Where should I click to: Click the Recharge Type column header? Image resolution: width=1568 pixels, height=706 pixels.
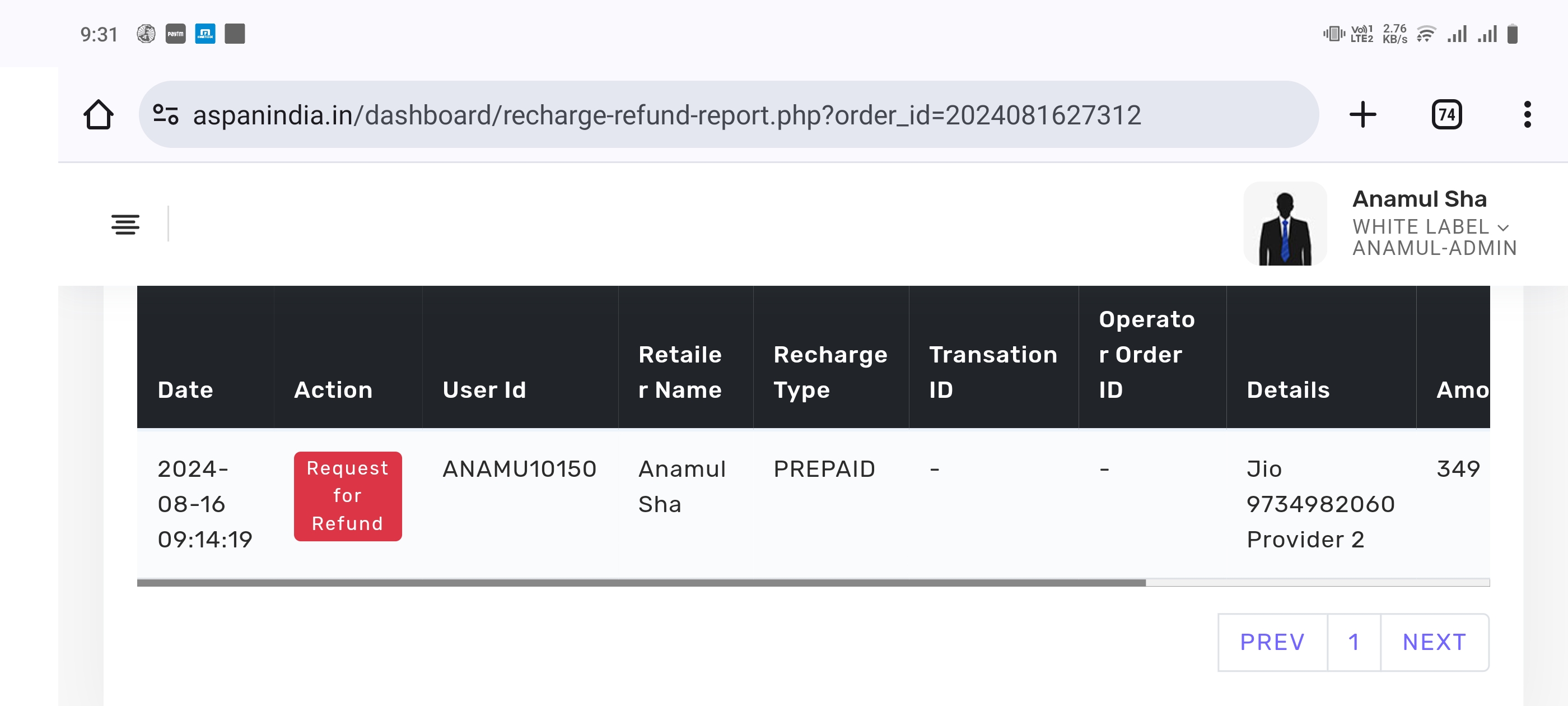pos(830,371)
